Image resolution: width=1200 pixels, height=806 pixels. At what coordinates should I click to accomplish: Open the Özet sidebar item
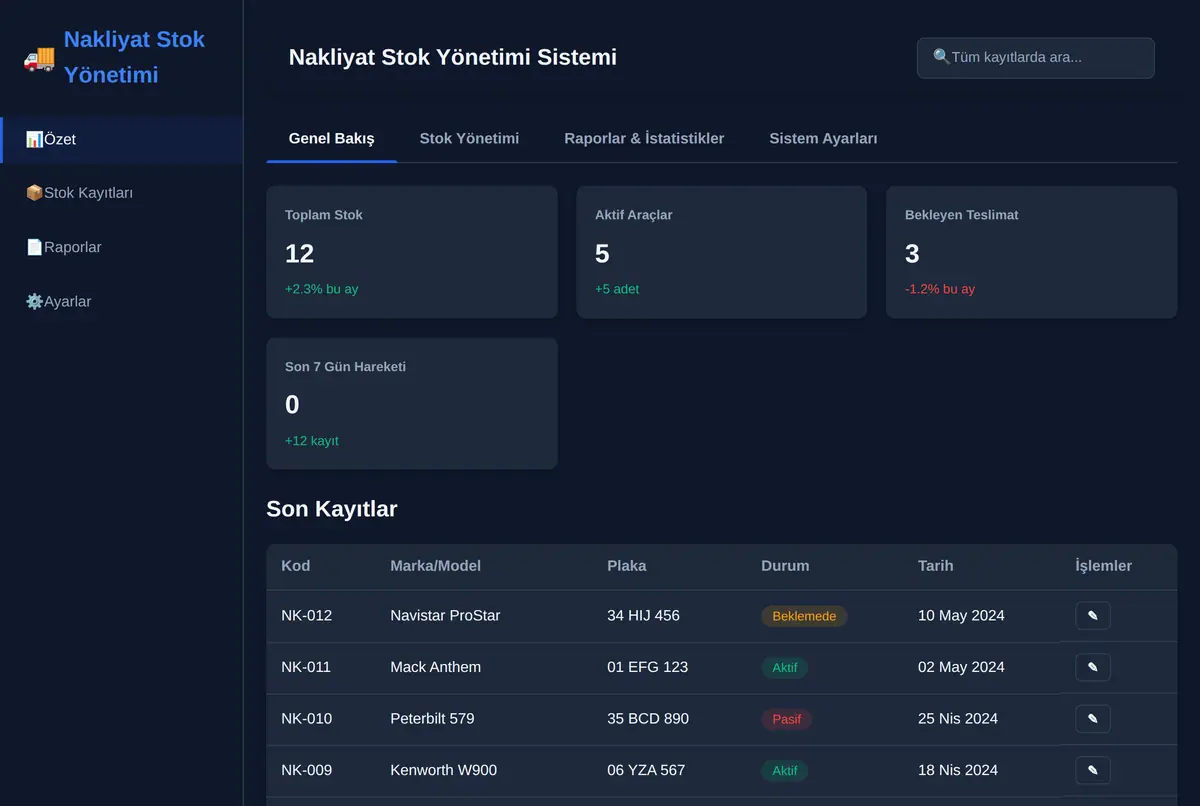point(121,139)
